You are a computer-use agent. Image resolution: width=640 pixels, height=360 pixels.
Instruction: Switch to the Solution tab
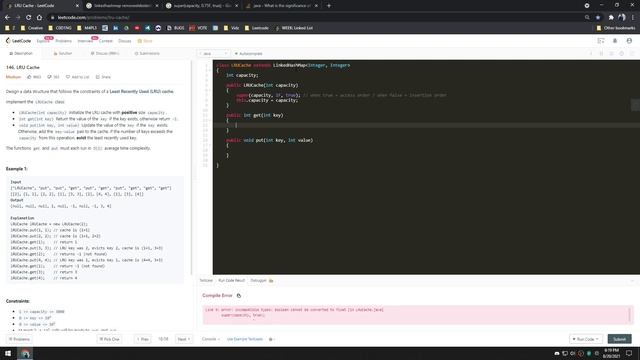point(62,53)
